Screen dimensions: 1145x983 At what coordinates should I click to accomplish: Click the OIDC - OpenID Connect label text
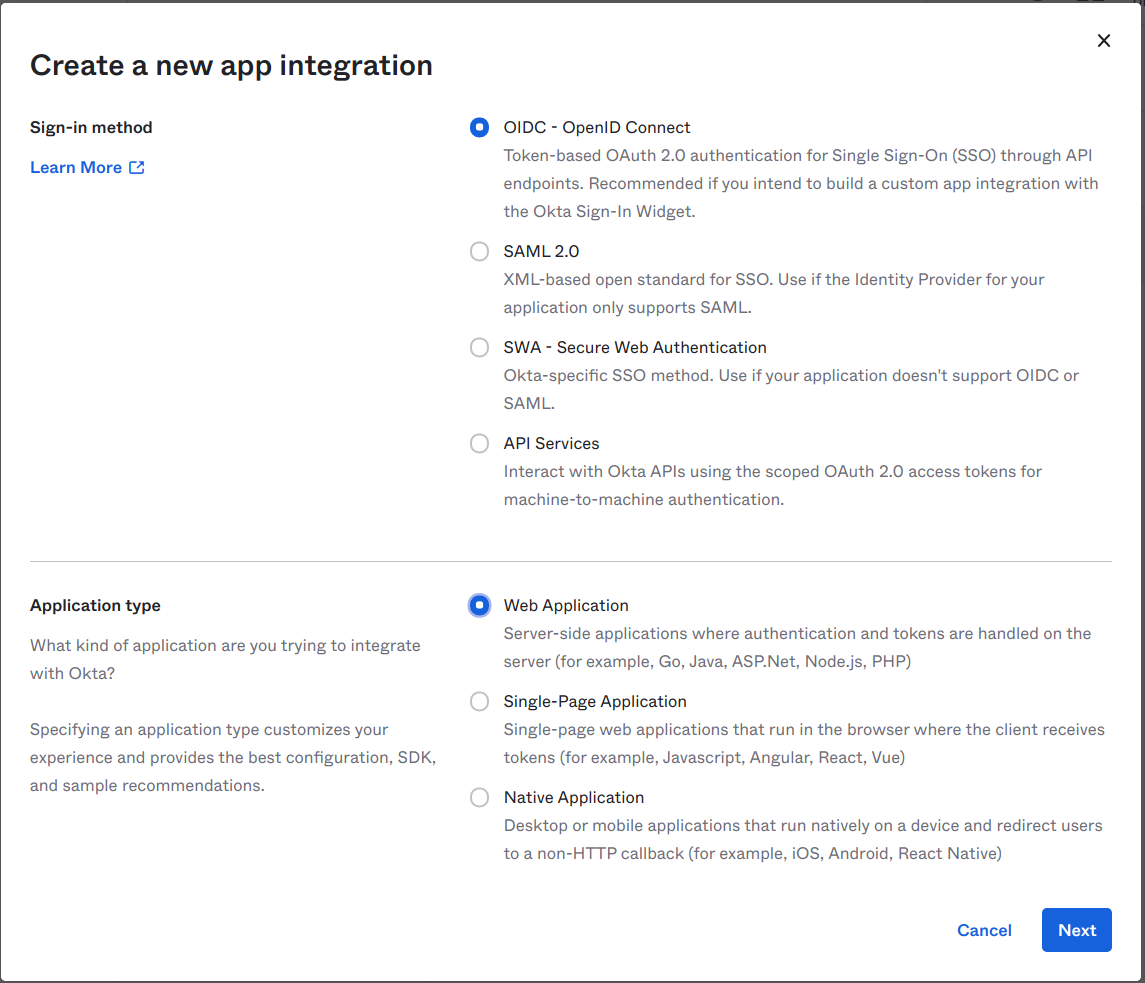[596, 127]
